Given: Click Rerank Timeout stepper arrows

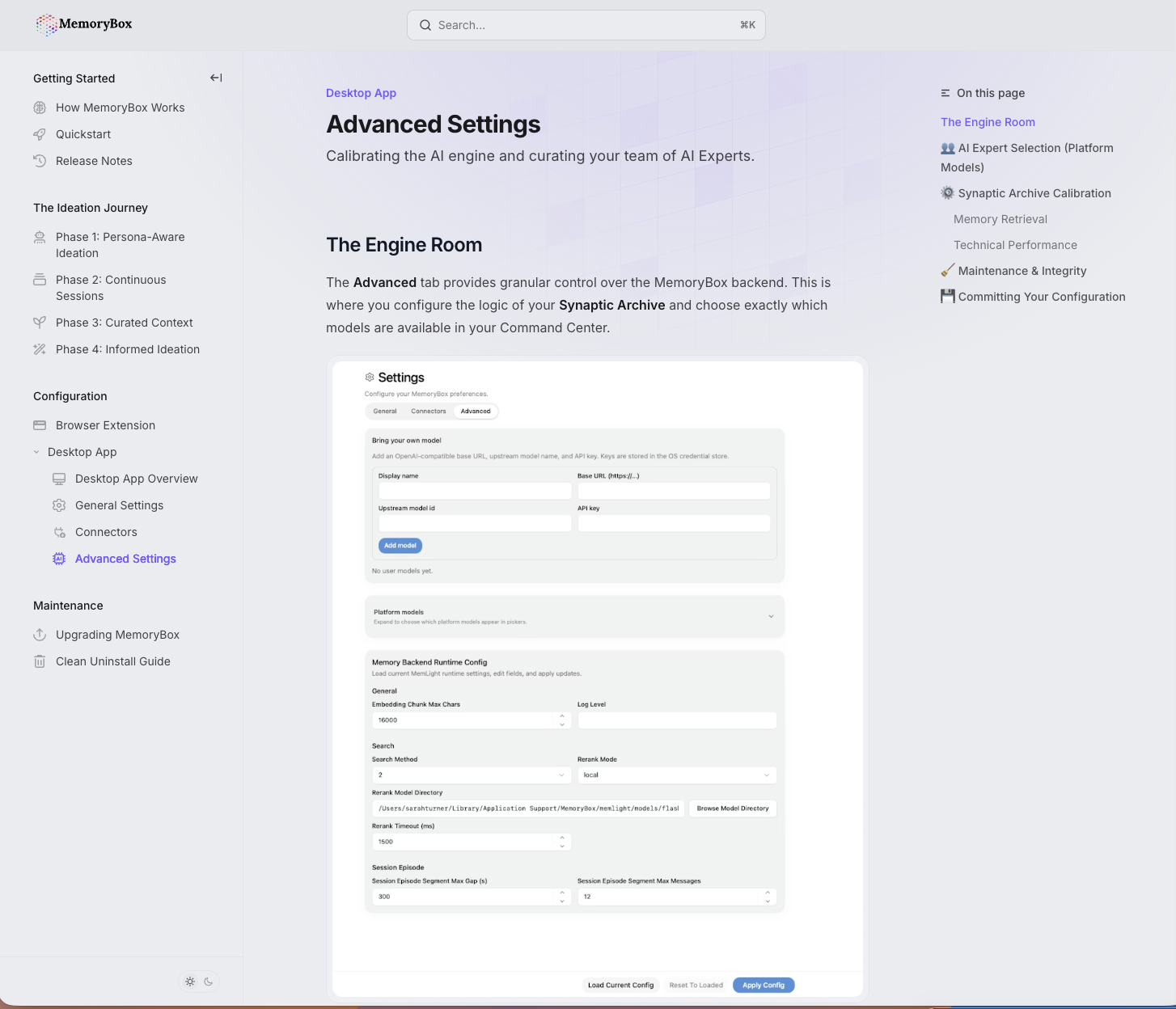Looking at the screenshot, I should click(562, 842).
